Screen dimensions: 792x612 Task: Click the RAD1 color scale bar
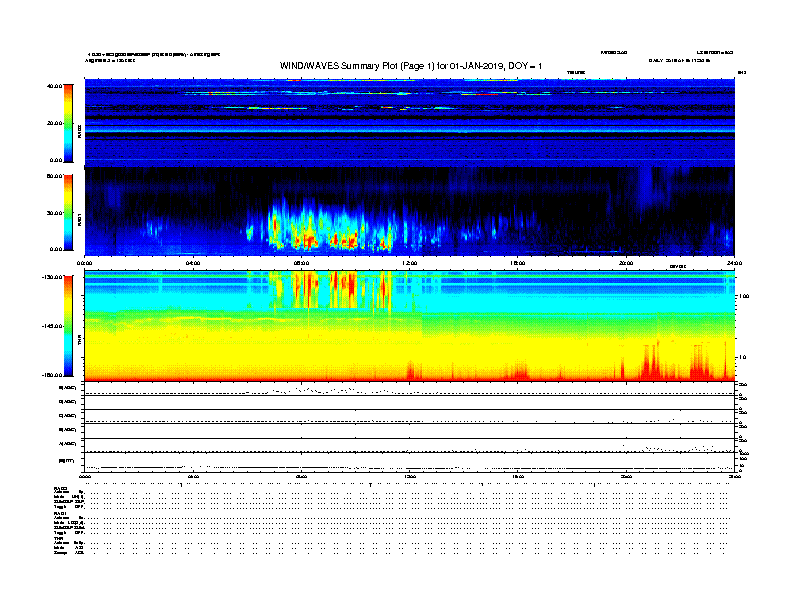(68, 213)
